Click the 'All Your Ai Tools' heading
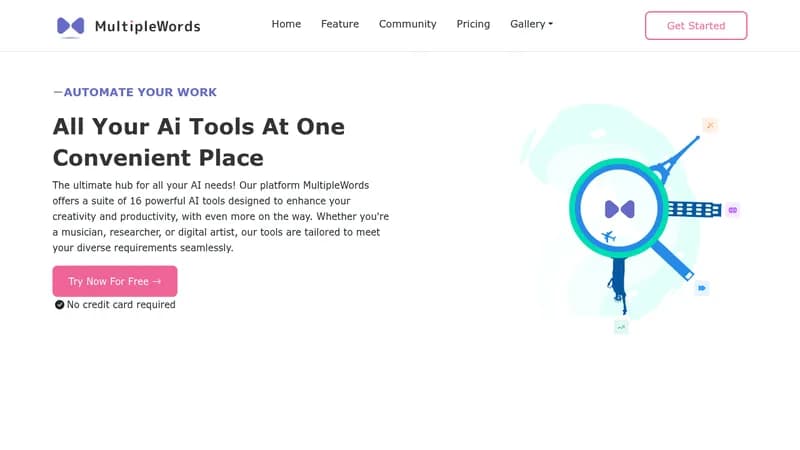This screenshot has height=450, width=800. [199, 142]
